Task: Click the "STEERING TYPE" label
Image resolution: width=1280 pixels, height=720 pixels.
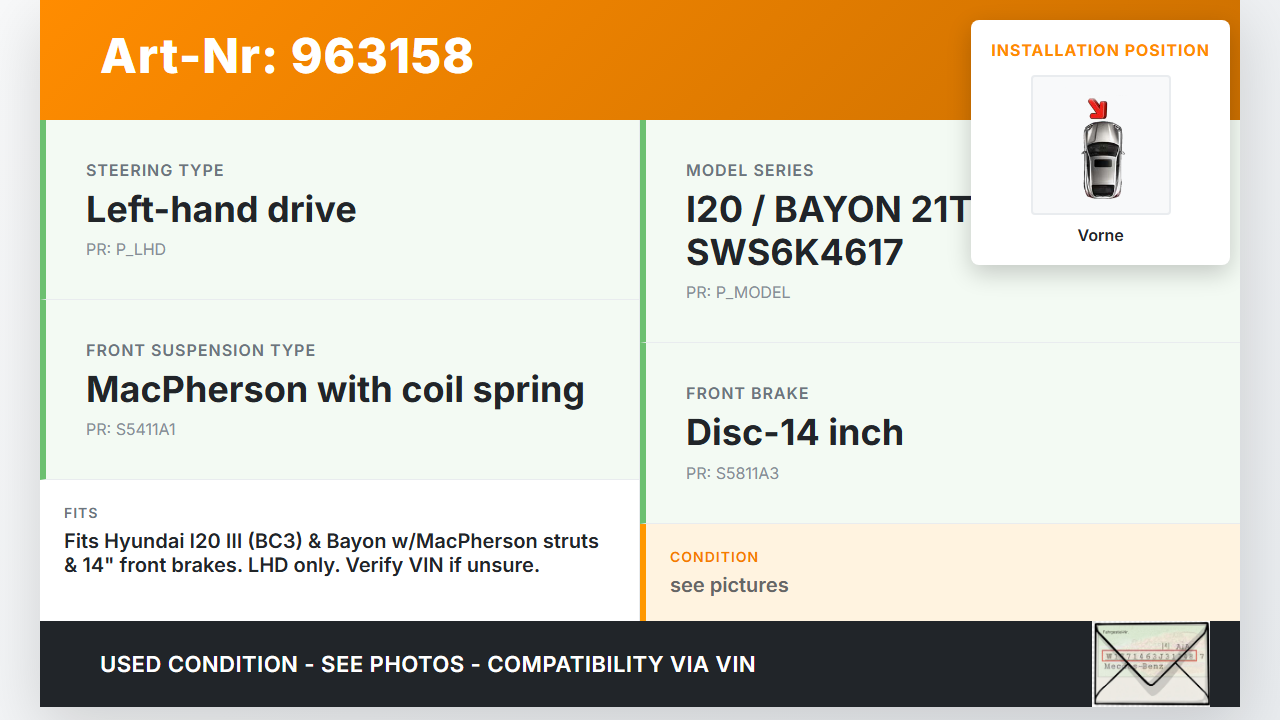Action: click(x=155, y=170)
